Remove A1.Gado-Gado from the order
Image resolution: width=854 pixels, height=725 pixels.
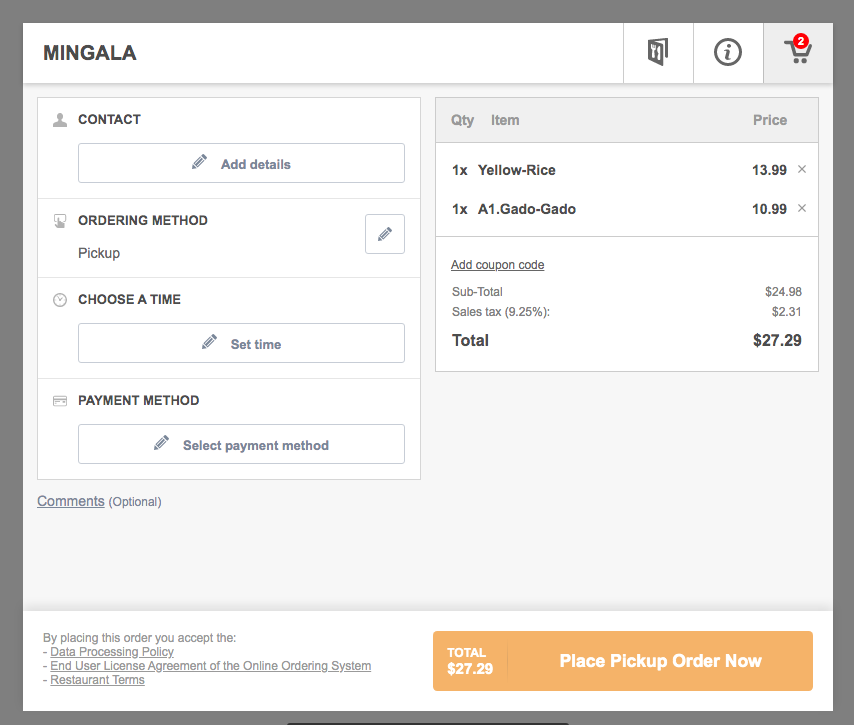click(x=802, y=208)
